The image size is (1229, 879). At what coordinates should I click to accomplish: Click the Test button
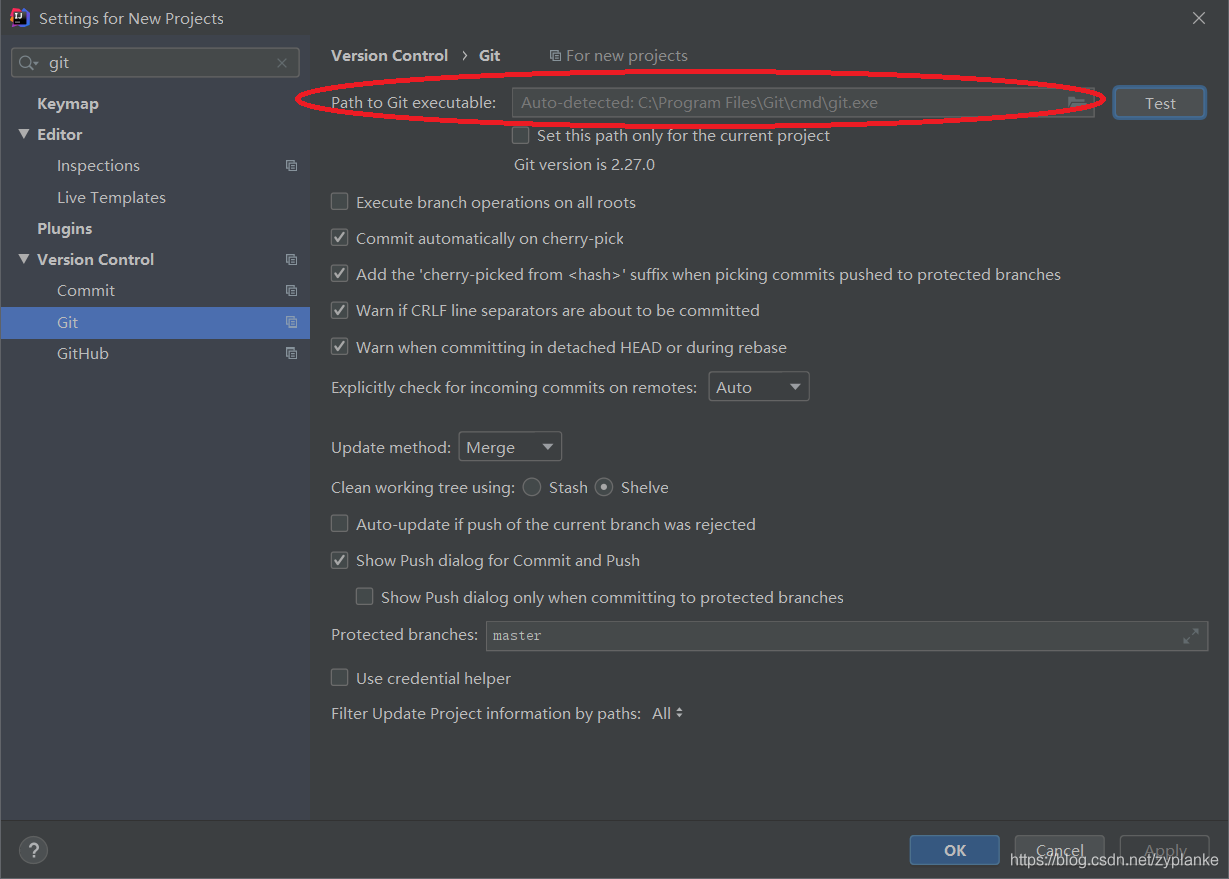(1158, 102)
